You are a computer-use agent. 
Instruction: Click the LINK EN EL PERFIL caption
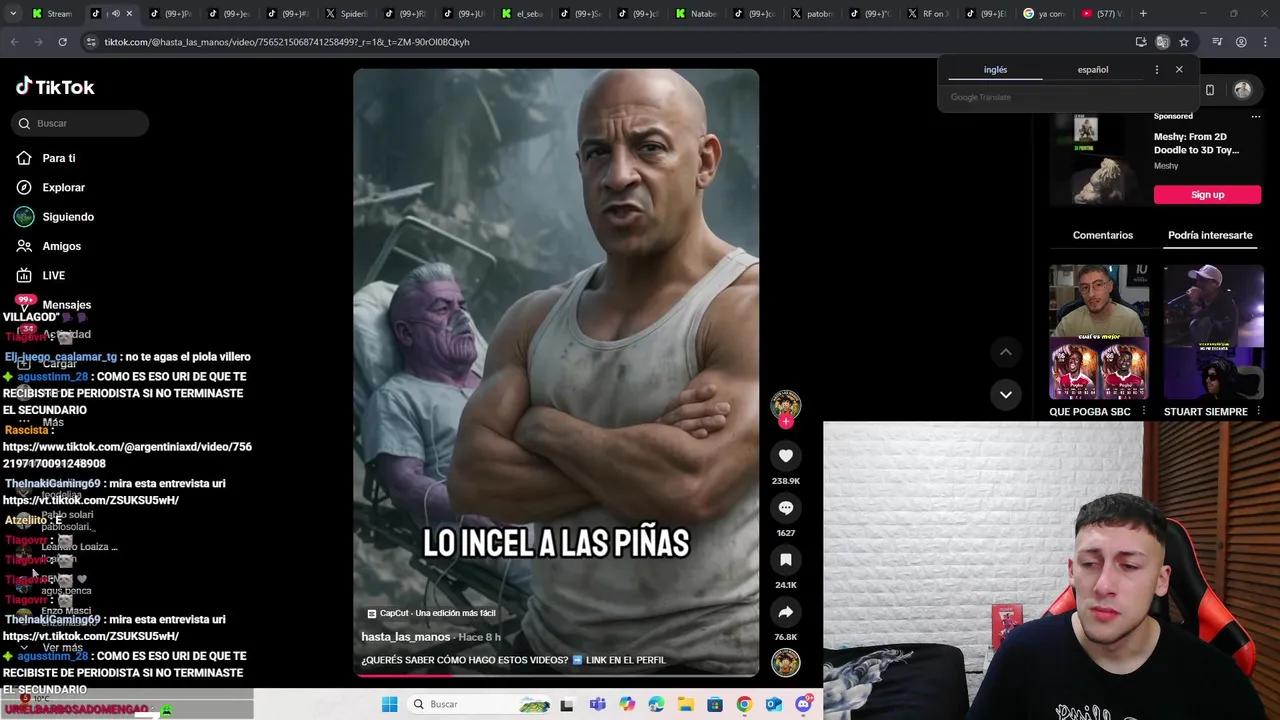(x=626, y=660)
